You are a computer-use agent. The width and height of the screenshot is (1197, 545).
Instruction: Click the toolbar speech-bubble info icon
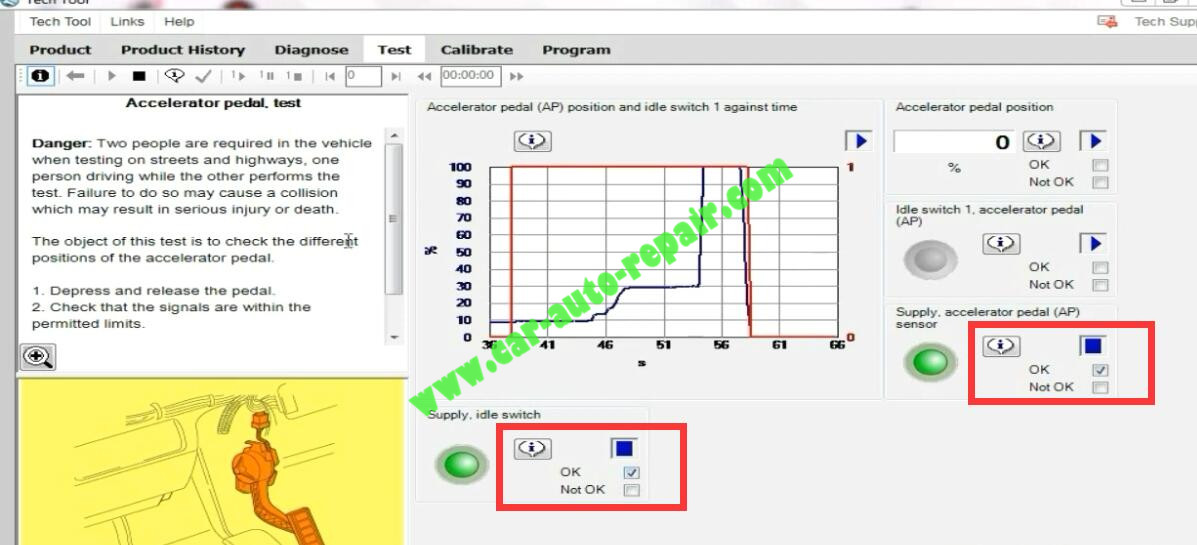coord(176,76)
